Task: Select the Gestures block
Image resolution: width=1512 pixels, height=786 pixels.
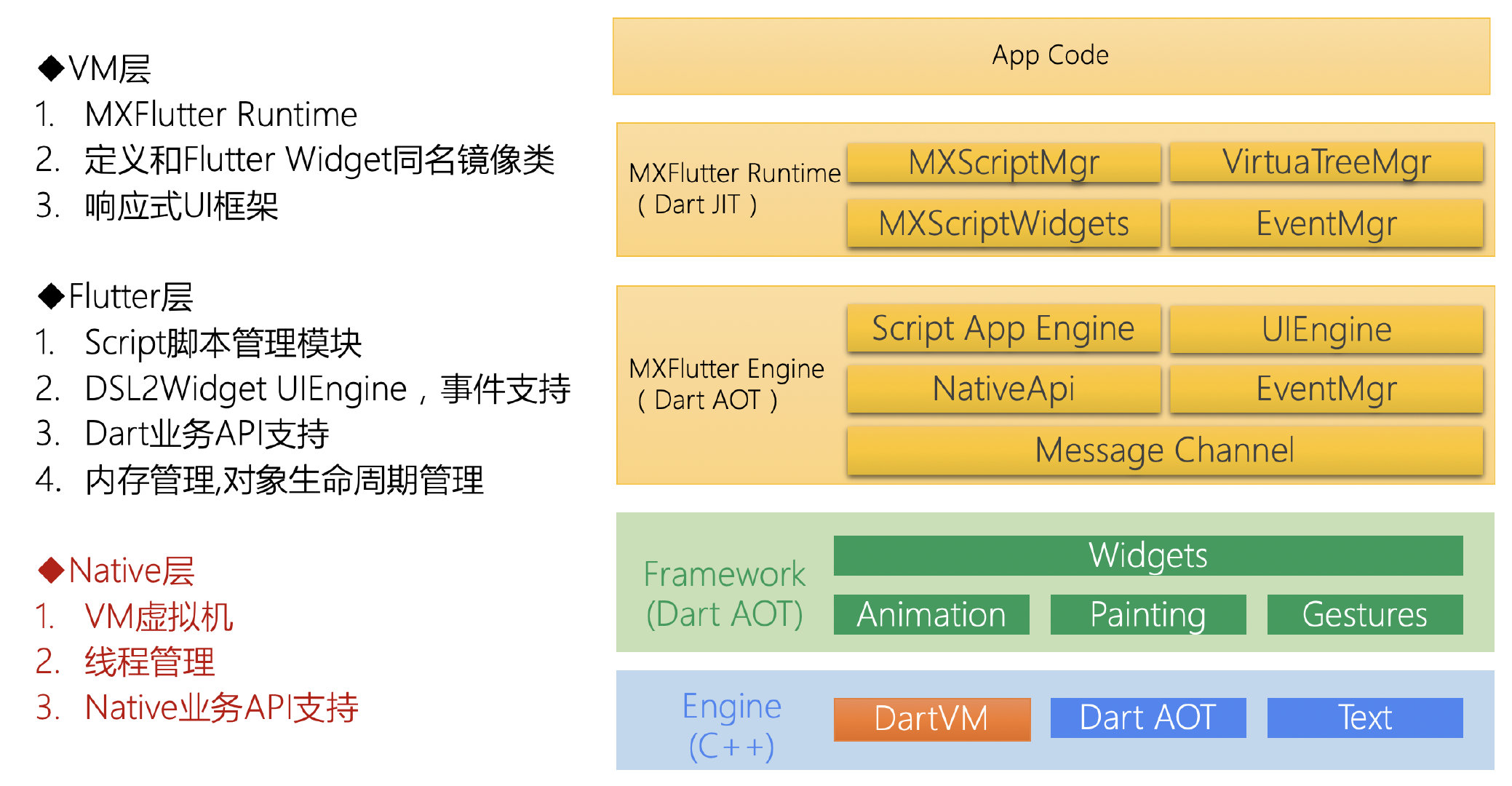Action: (x=1365, y=614)
